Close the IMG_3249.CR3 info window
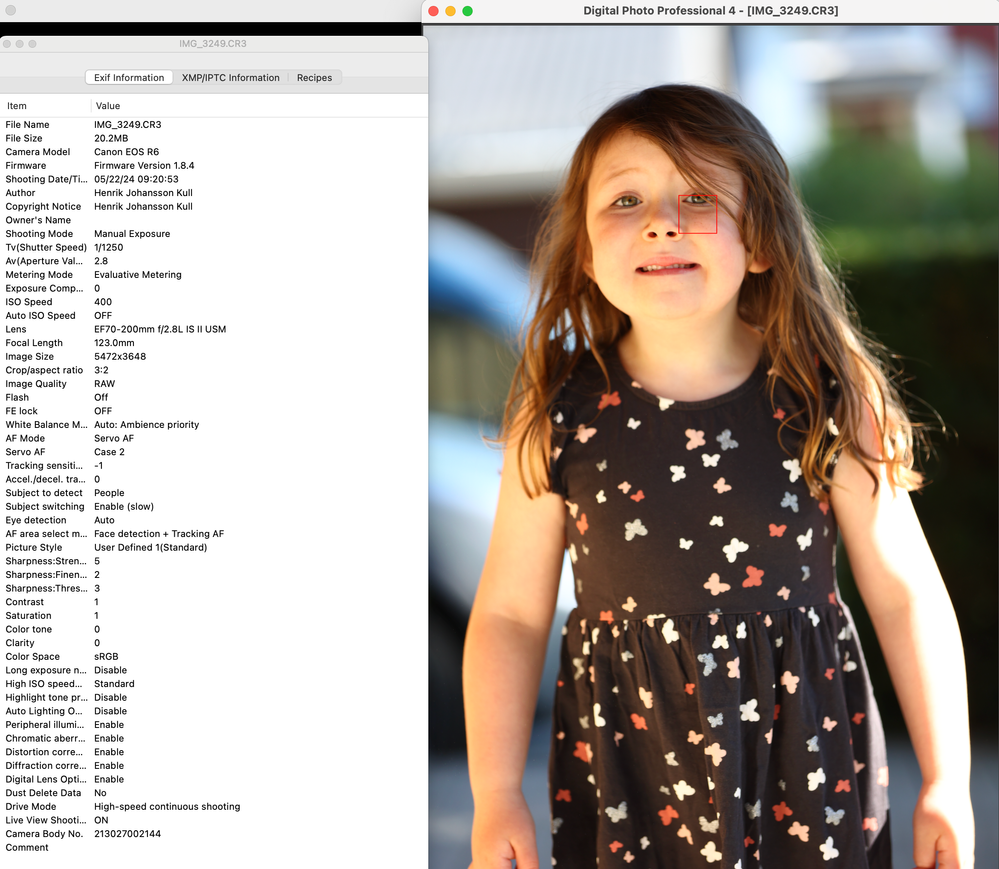The image size is (999, 869). pyautogui.click(x=8, y=44)
